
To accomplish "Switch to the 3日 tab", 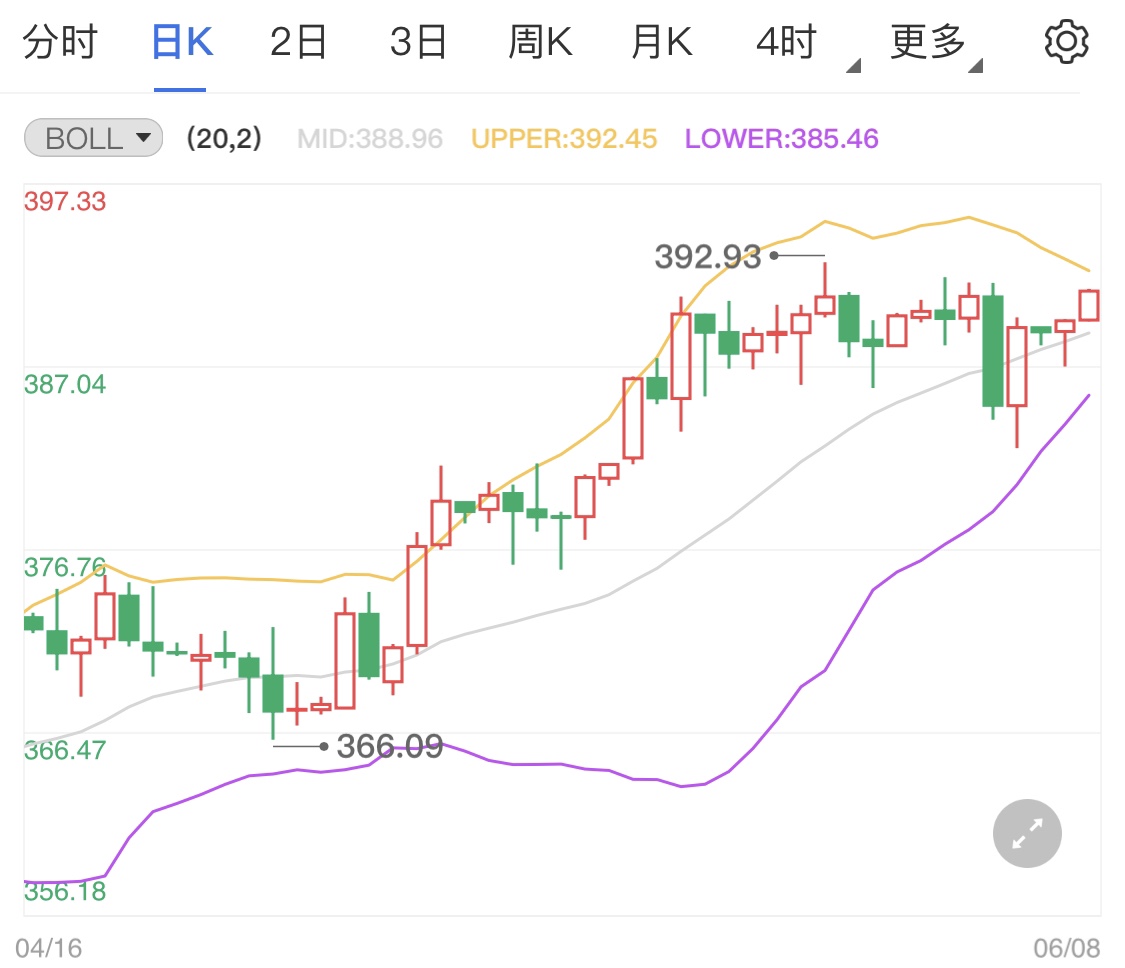I will pyautogui.click(x=418, y=42).
